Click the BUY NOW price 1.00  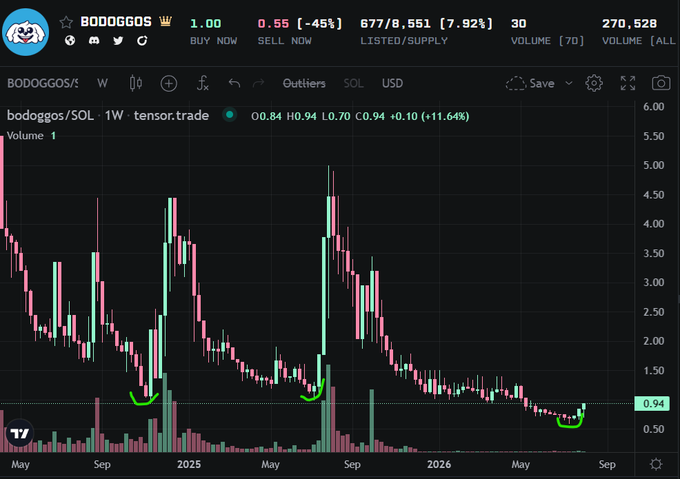click(206, 23)
